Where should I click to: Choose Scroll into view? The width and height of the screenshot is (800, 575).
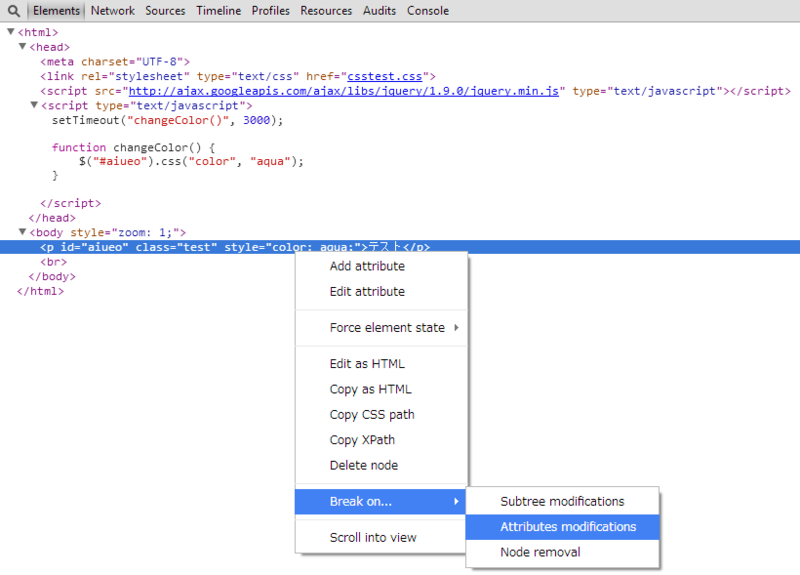[381, 538]
